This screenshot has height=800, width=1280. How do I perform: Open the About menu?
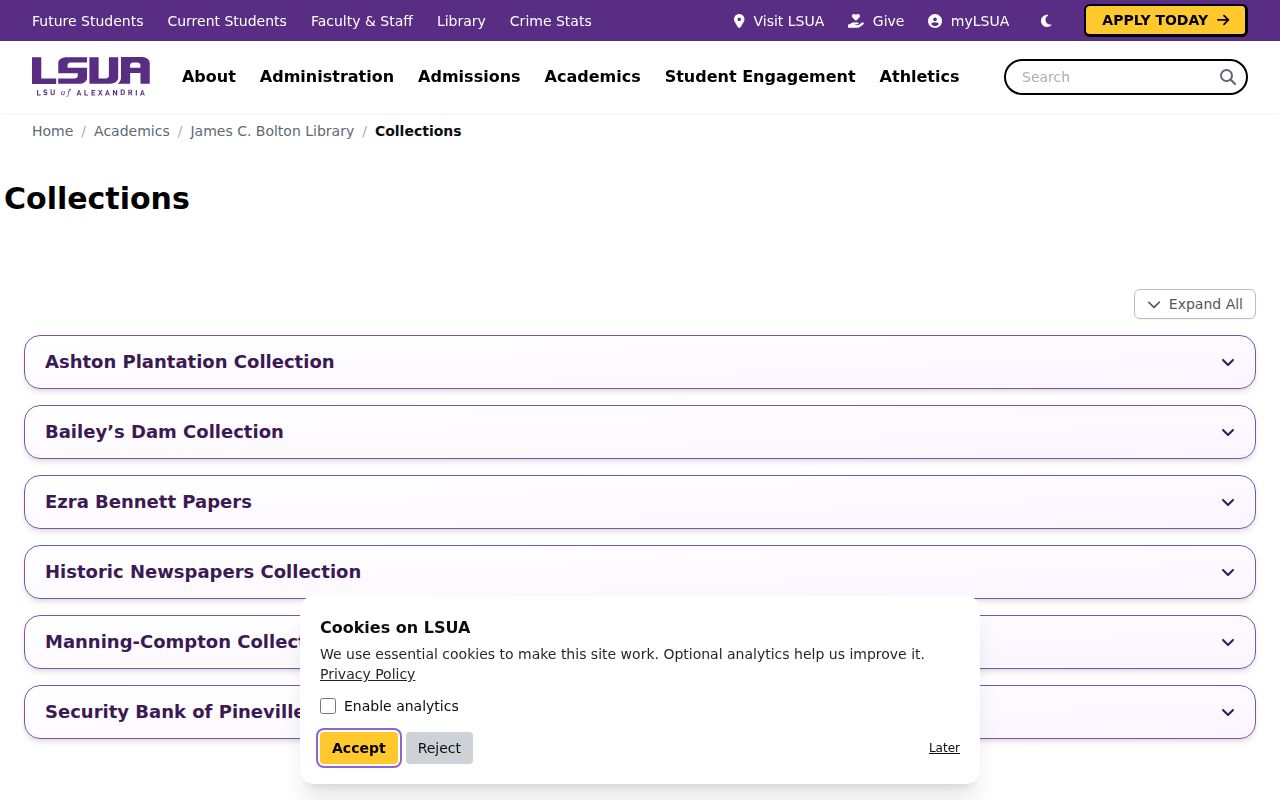point(209,77)
